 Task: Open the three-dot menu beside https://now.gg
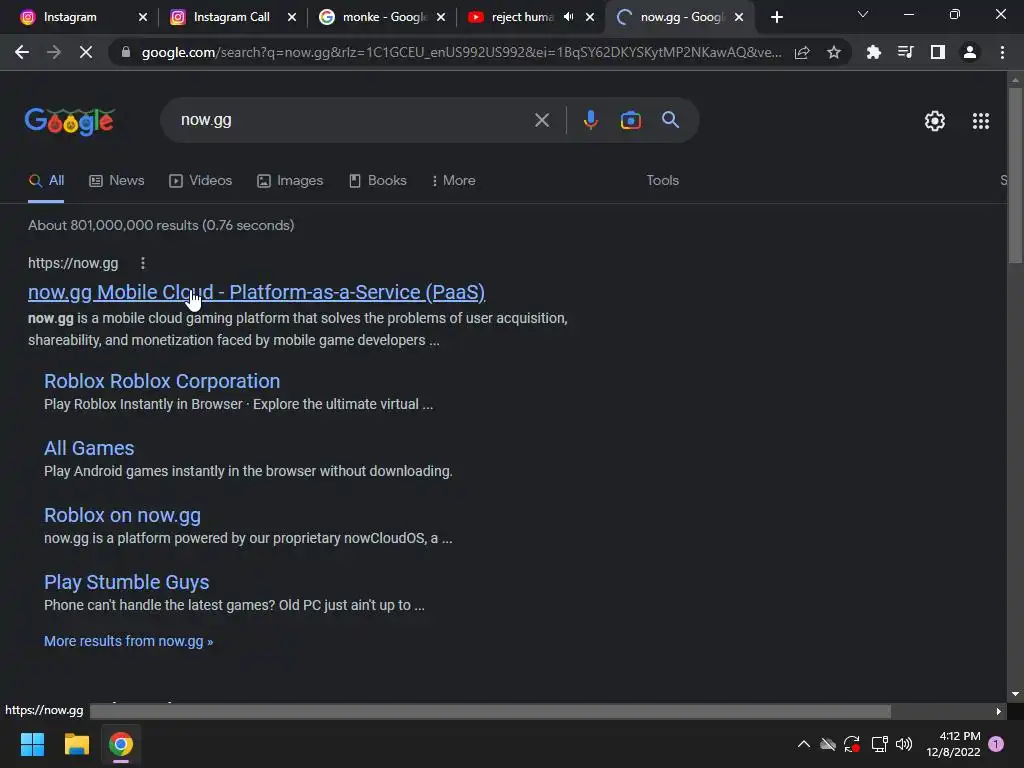pos(142,263)
